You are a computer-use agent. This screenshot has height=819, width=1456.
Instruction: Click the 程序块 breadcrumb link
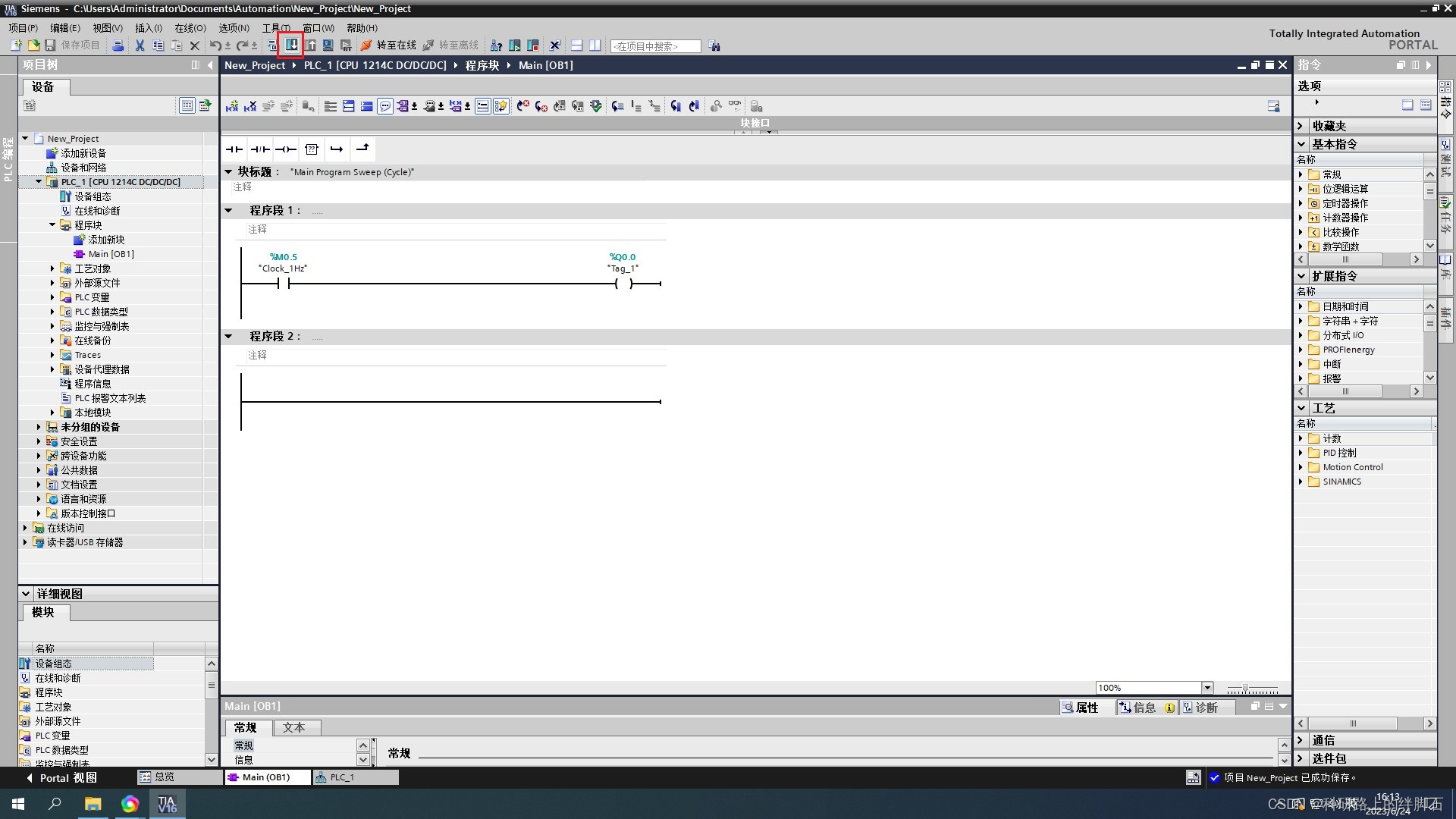click(x=482, y=65)
